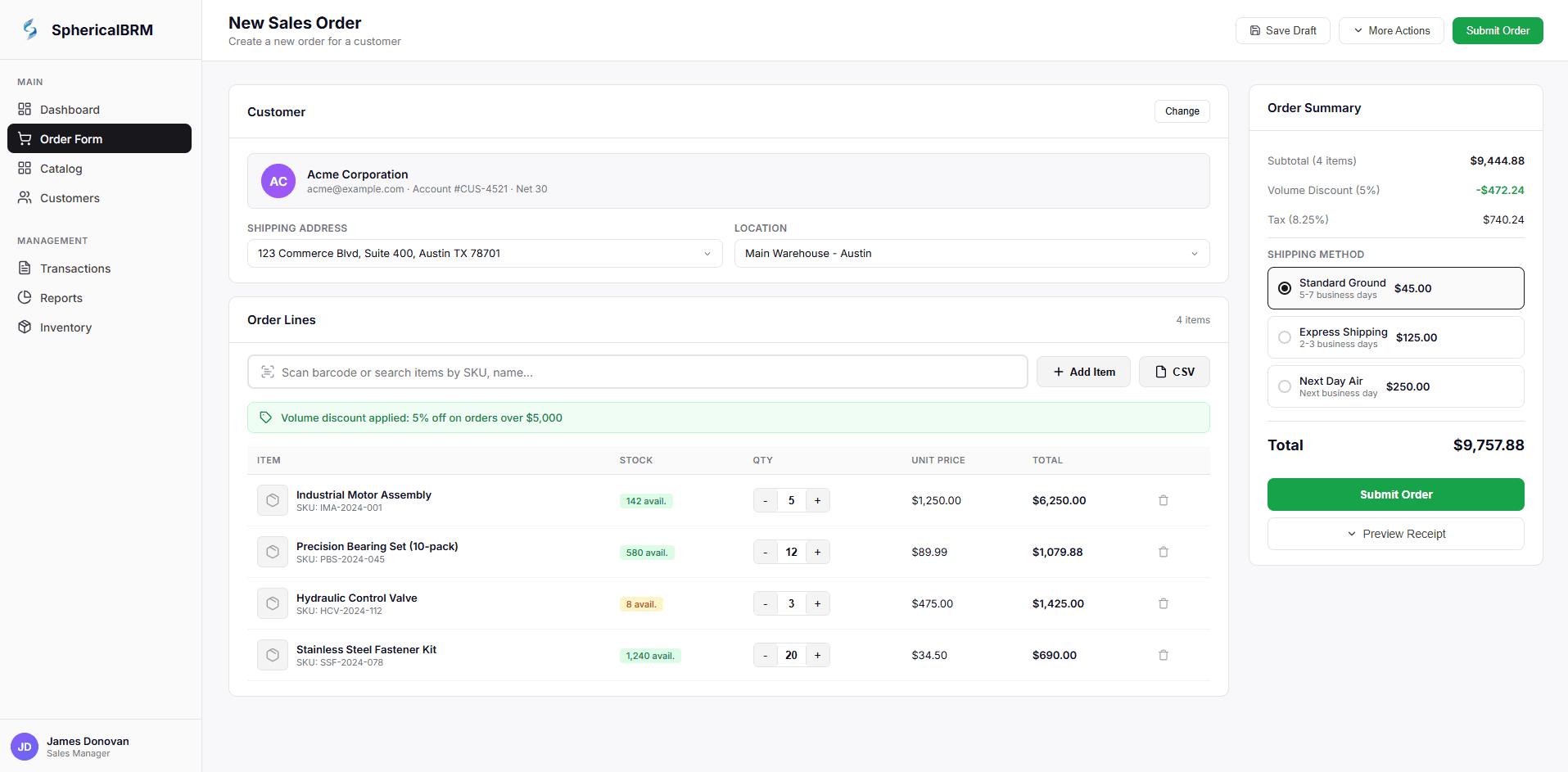Open Transactions under Management
The height and width of the screenshot is (772, 1568).
[75, 268]
